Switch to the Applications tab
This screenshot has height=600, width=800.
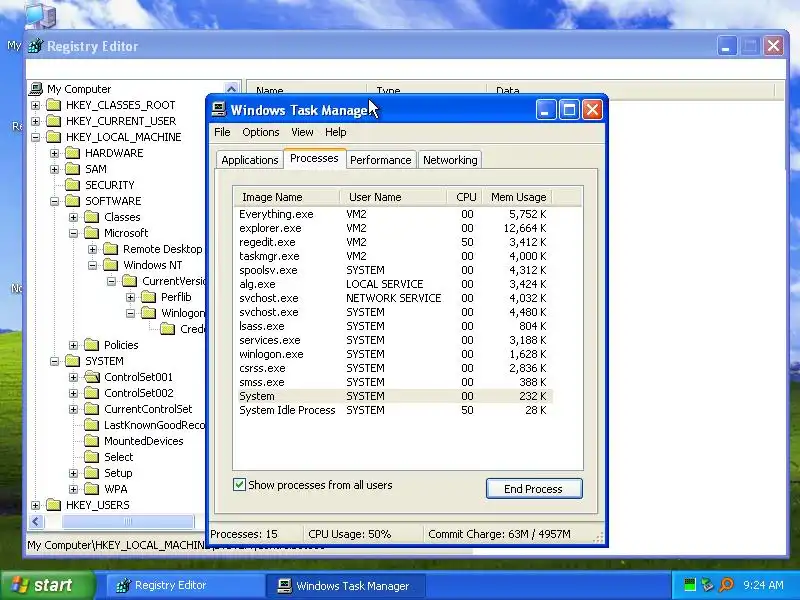249,160
